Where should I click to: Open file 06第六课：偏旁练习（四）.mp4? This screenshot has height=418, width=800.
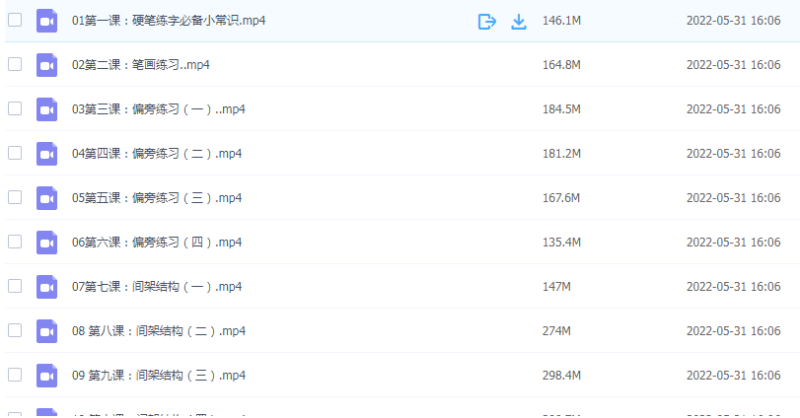coord(157,242)
